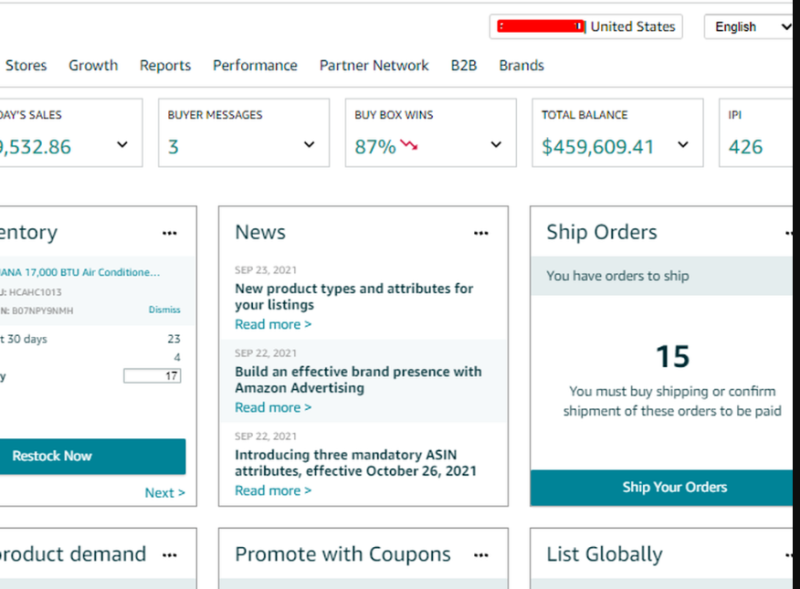Go to Next restock recommendation
This screenshot has height=589, width=800.
tap(165, 493)
